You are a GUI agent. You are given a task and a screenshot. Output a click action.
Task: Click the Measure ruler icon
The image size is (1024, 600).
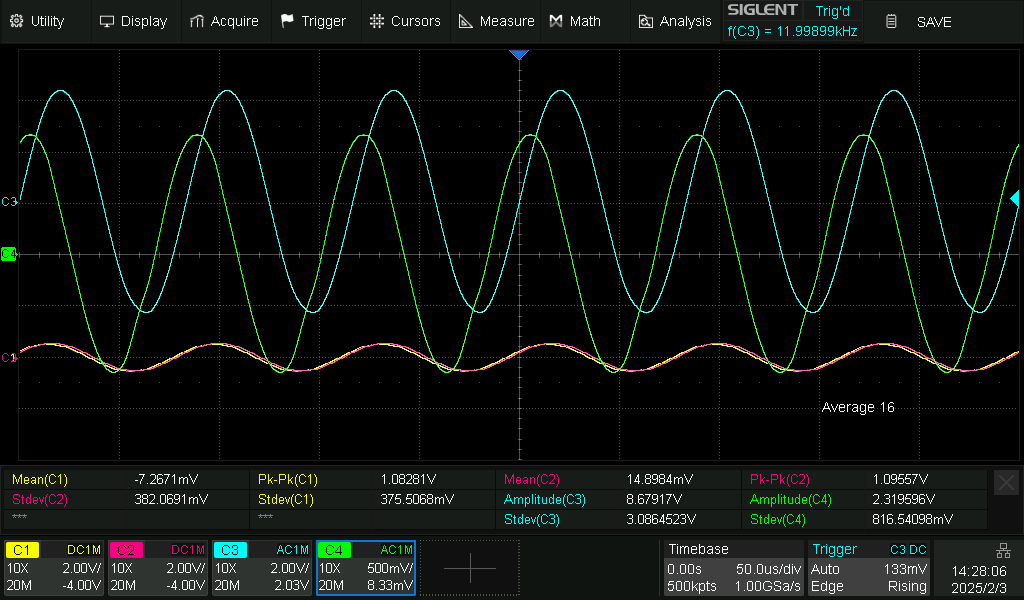coord(466,21)
